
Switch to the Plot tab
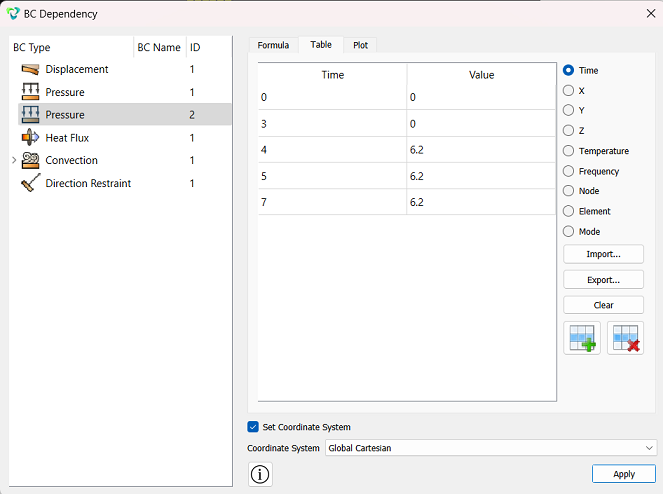click(360, 45)
